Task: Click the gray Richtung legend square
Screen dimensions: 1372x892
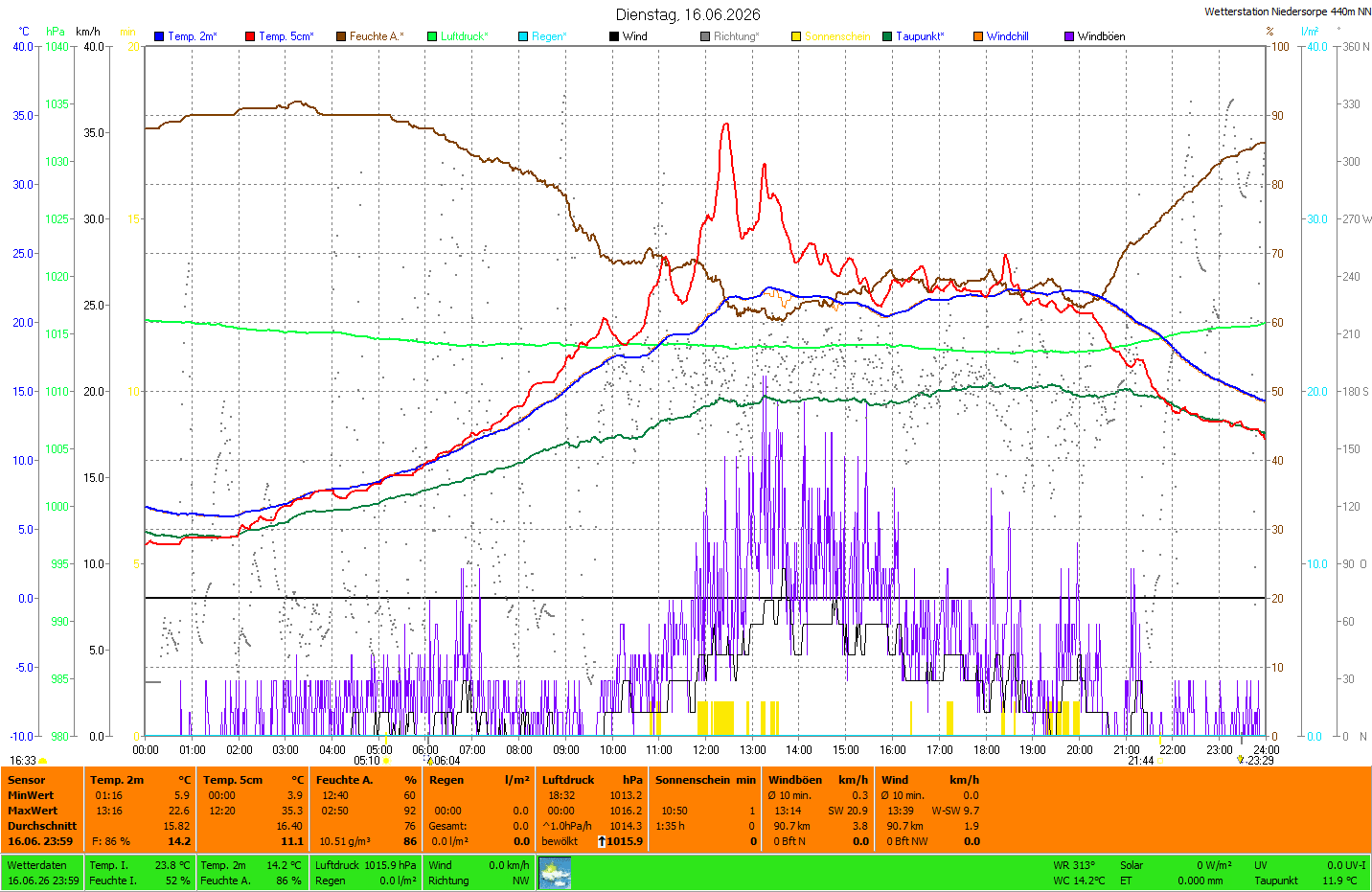Action: (x=705, y=36)
